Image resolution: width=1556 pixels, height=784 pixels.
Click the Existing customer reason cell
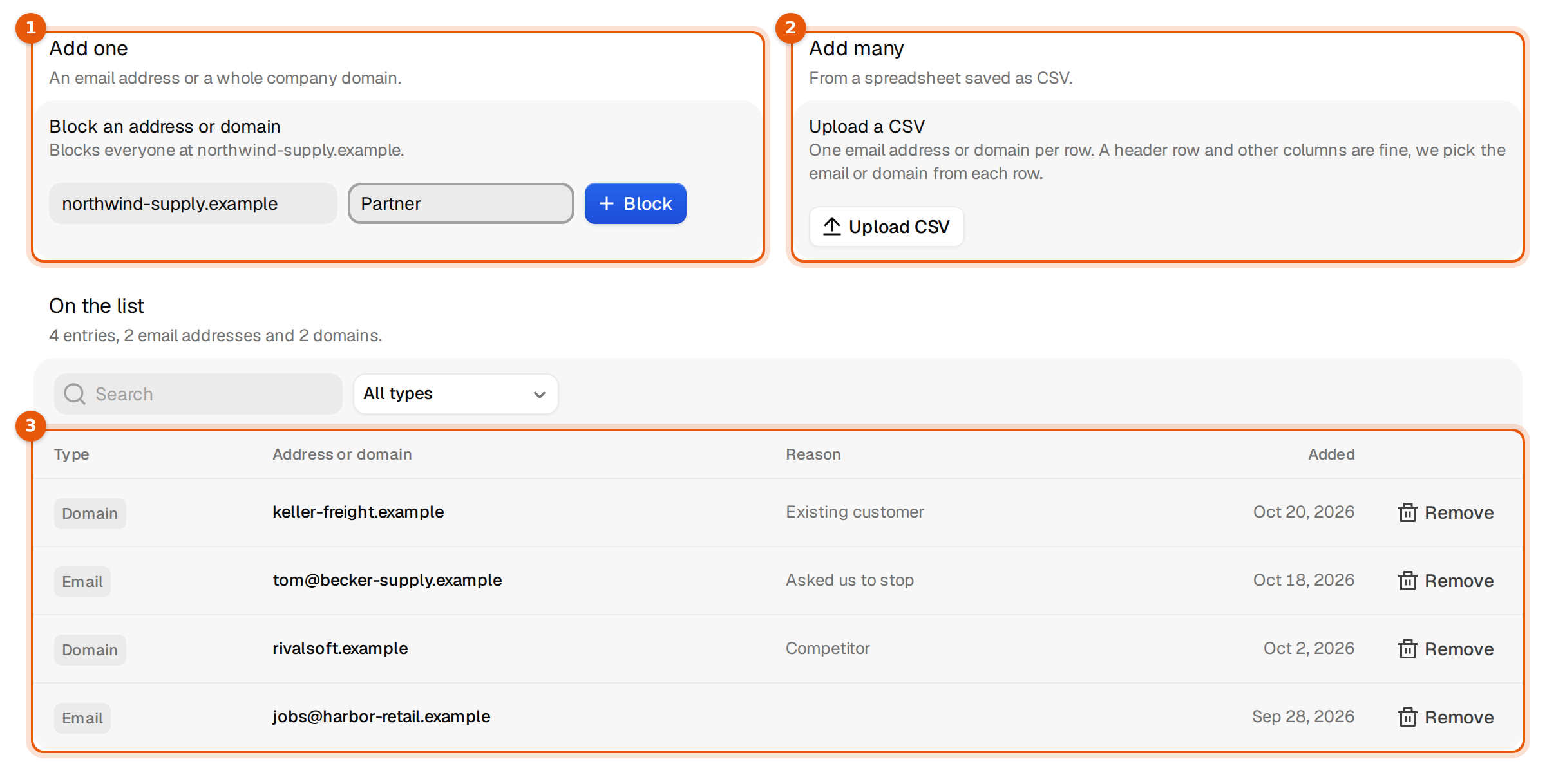(855, 512)
